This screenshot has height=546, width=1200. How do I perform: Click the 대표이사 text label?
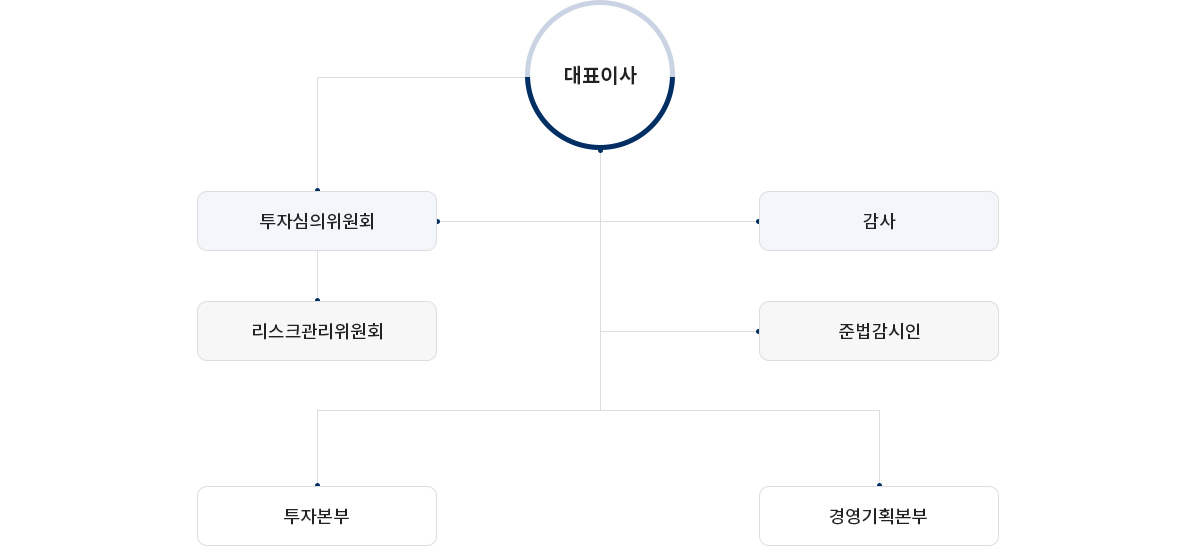(600, 75)
